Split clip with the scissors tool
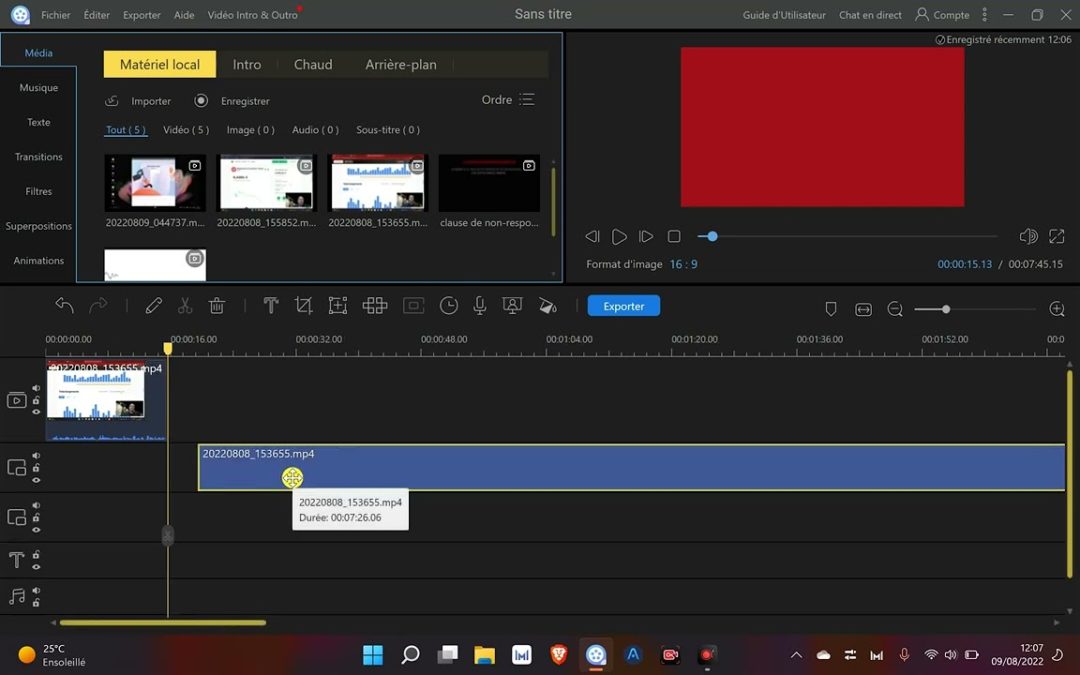This screenshot has height=675, width=1080. (185, 305)
